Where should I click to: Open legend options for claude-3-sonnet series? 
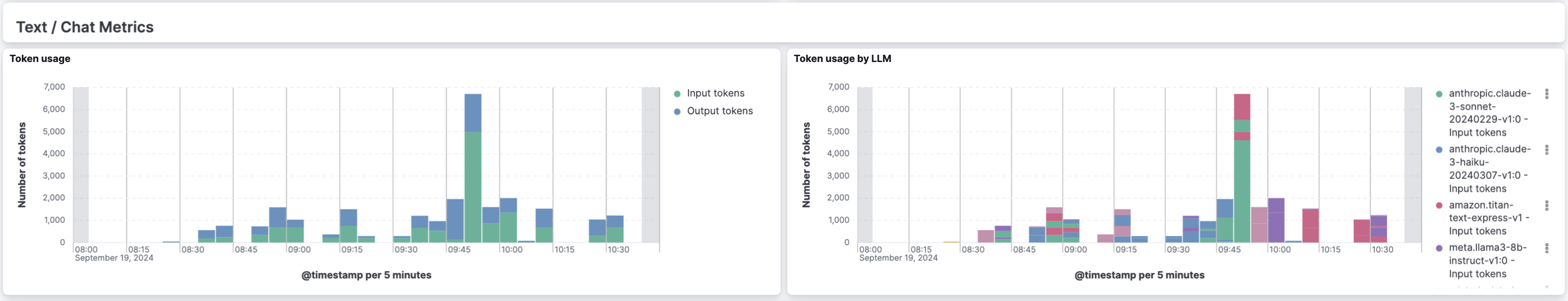point(1547,94)
